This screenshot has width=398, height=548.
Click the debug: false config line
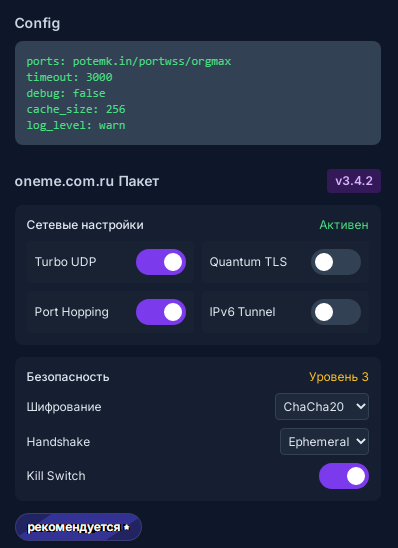point(66,93)
